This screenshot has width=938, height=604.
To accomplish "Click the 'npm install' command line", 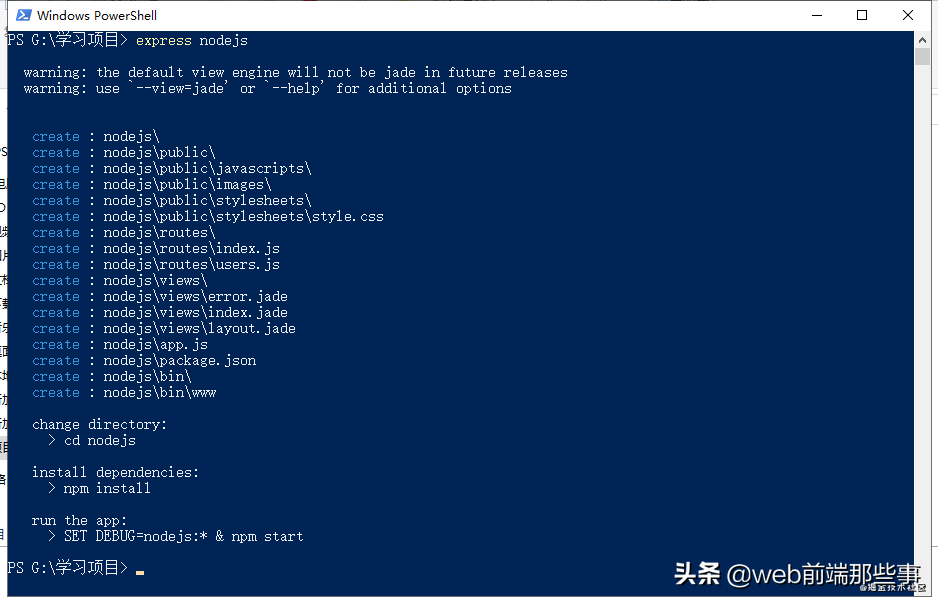I will [x=107, y=488].
